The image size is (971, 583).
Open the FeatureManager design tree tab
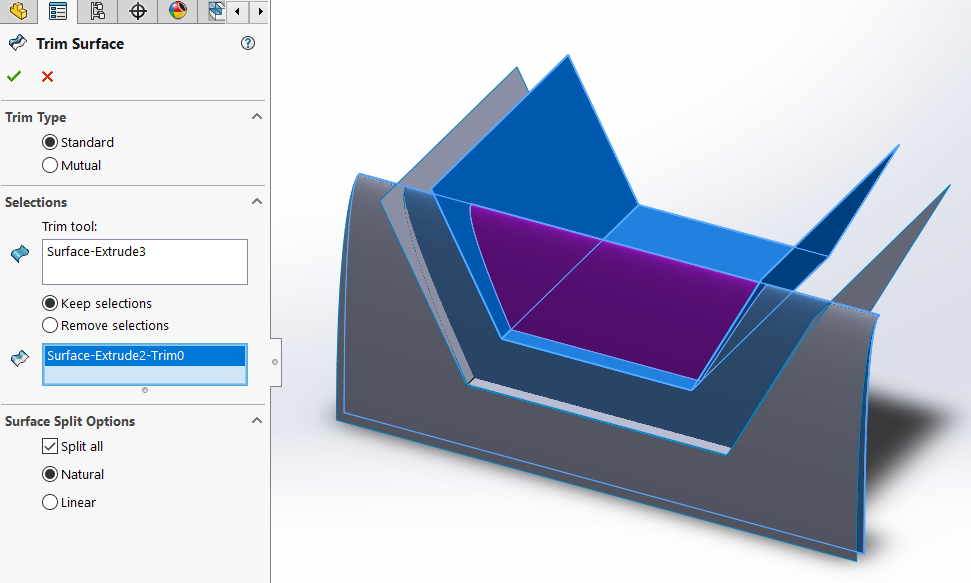coord(18,11)
